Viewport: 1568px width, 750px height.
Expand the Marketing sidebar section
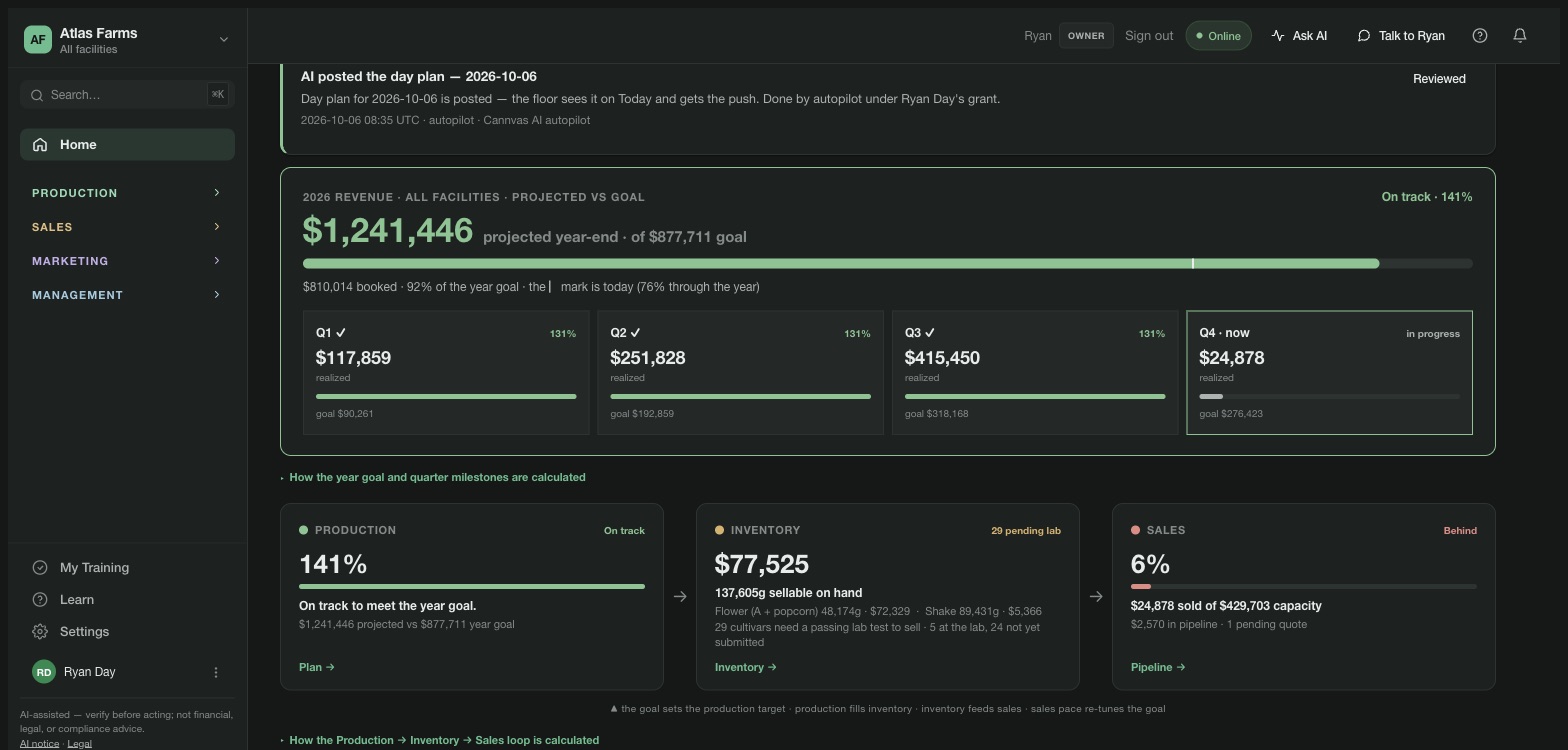pyautogui.click(x=127, y=261)
